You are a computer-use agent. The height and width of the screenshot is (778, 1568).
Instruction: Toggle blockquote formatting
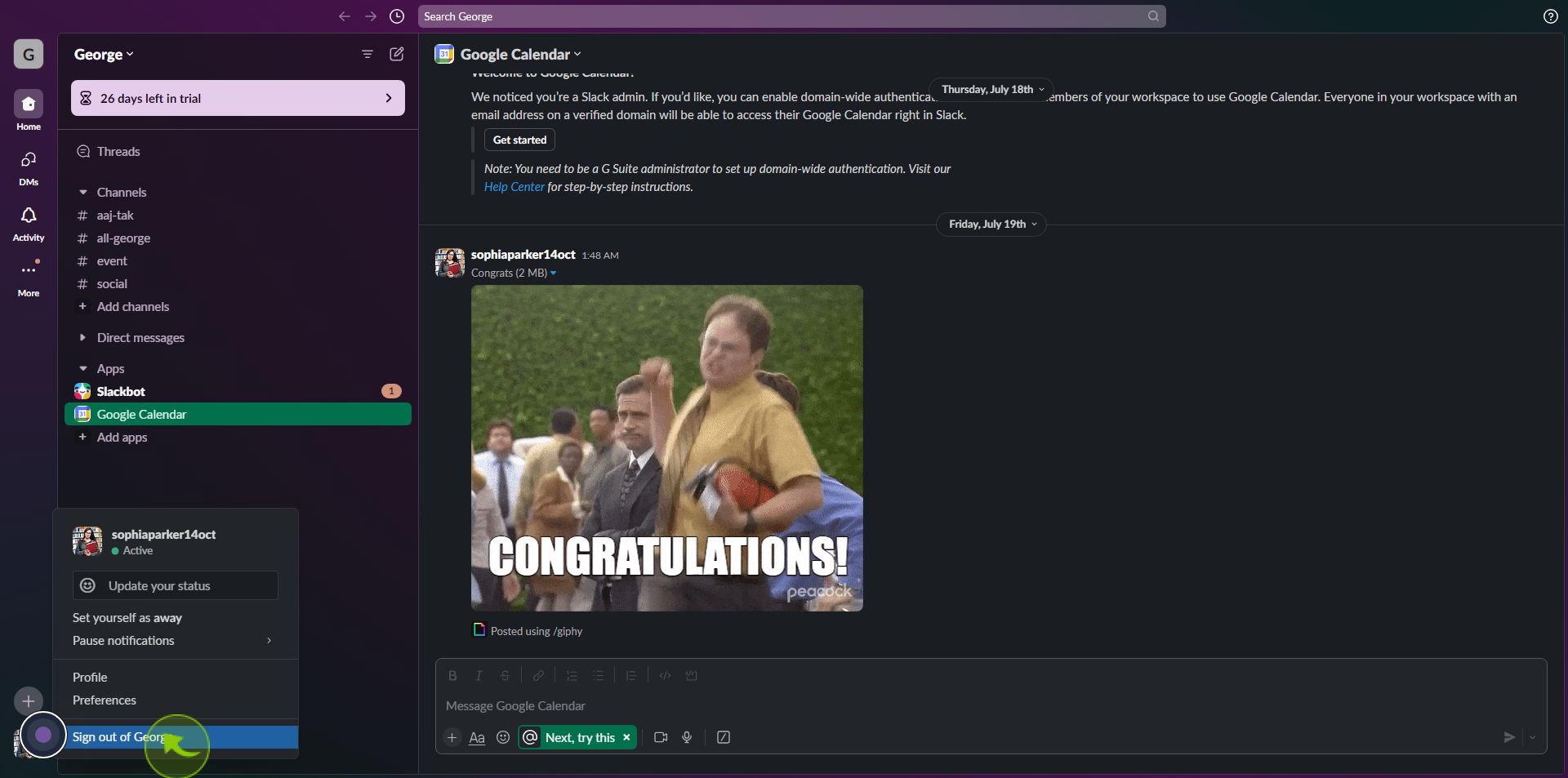631,675
